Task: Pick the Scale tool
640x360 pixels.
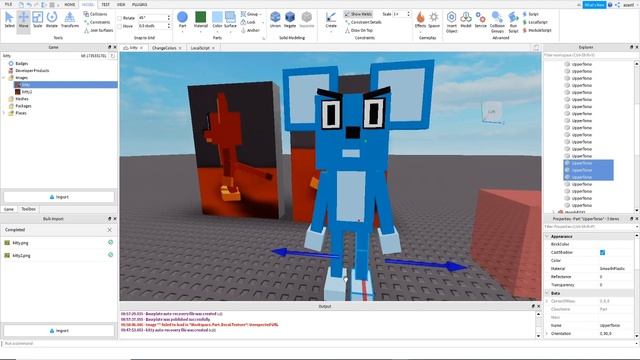Action: (x=38, y=20)
